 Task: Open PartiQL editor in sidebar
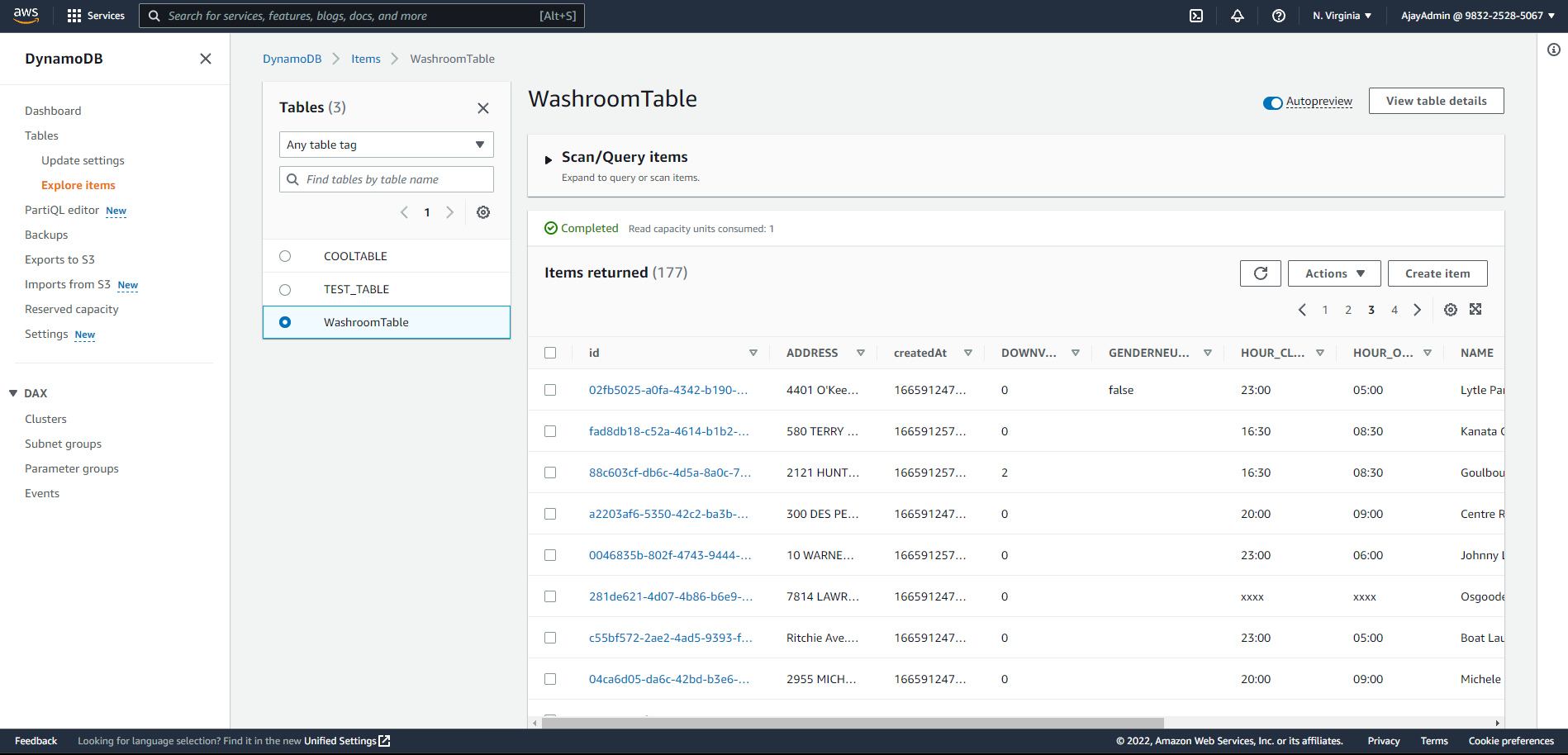tap(62, 210)
